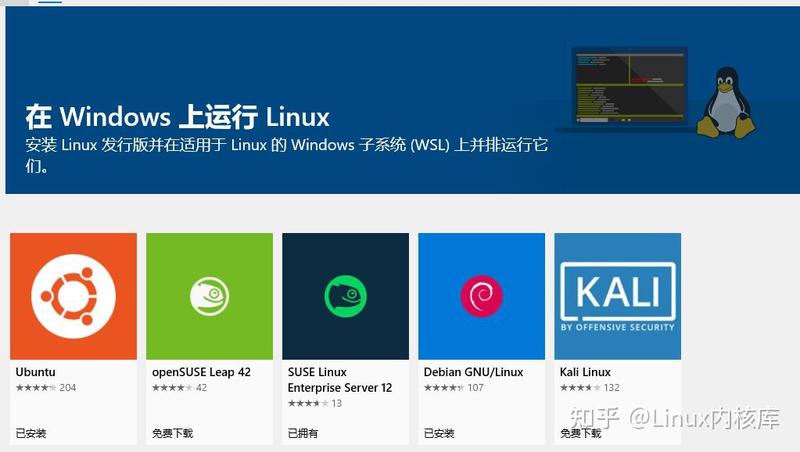Click the Debian star rating 107
This screenshot has width=800, height=452.
tap(454, 388)
